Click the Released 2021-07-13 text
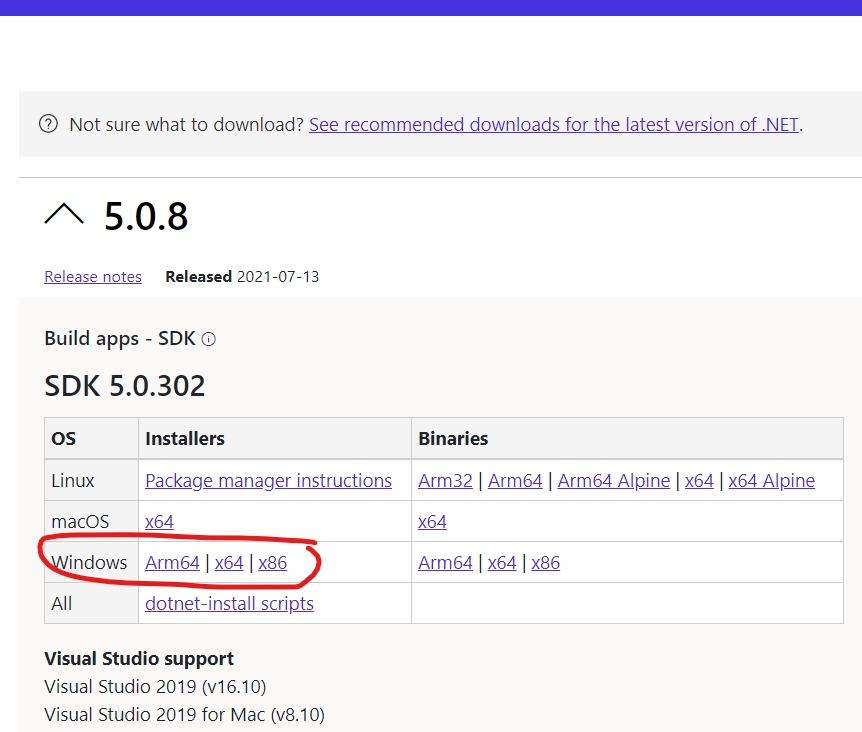The image size is (862, 732). point(242,276)
